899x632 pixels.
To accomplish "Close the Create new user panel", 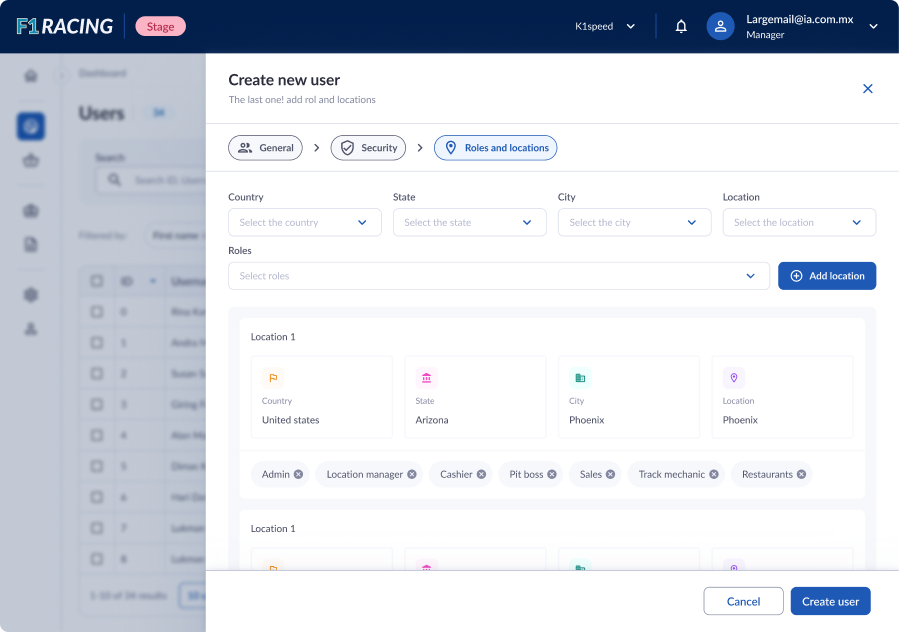I will [867, 88].
